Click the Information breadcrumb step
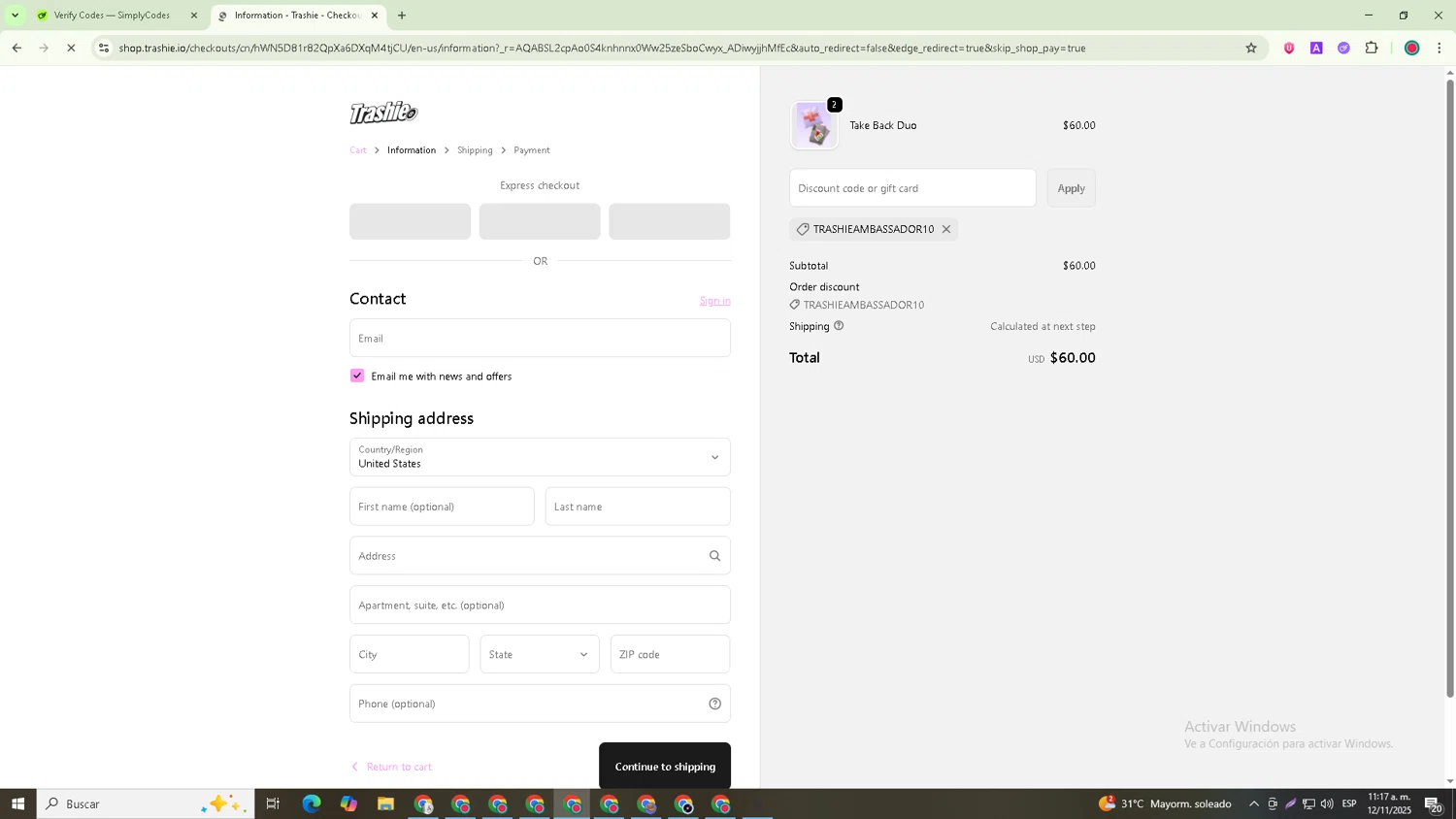1456x819 pixels. tap(412, 150)
